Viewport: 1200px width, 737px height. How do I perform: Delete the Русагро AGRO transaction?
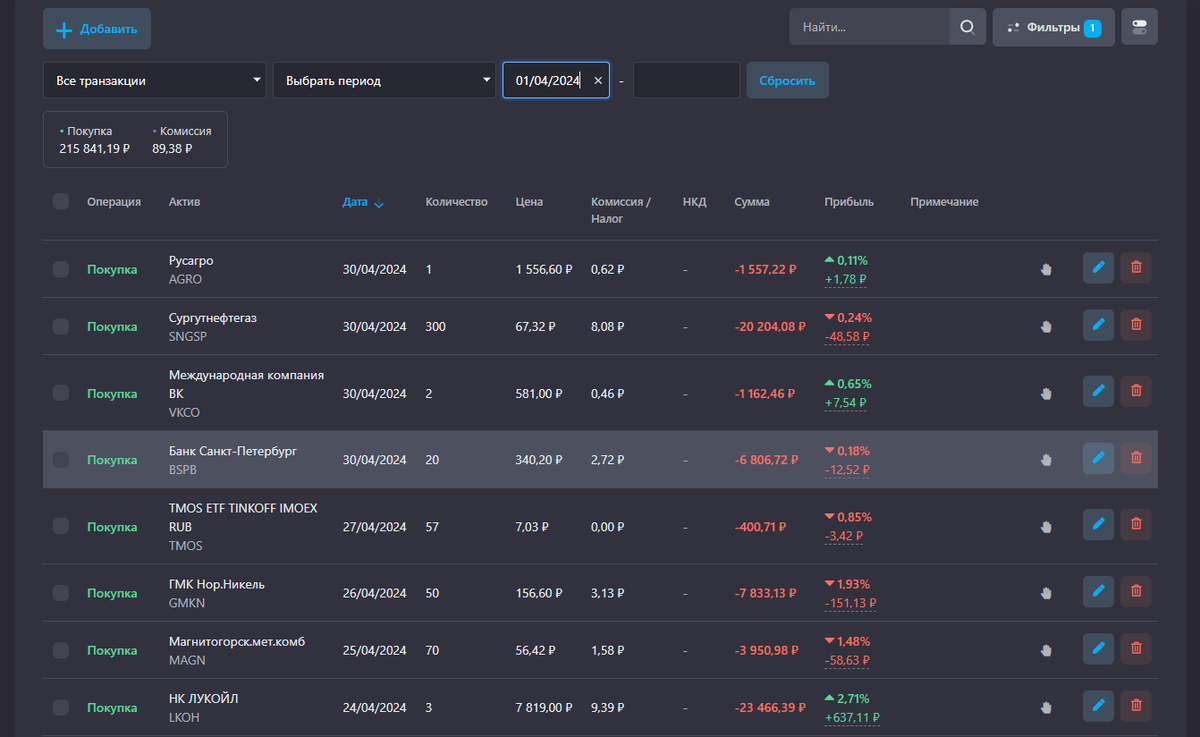click(x=1136, y=267)
